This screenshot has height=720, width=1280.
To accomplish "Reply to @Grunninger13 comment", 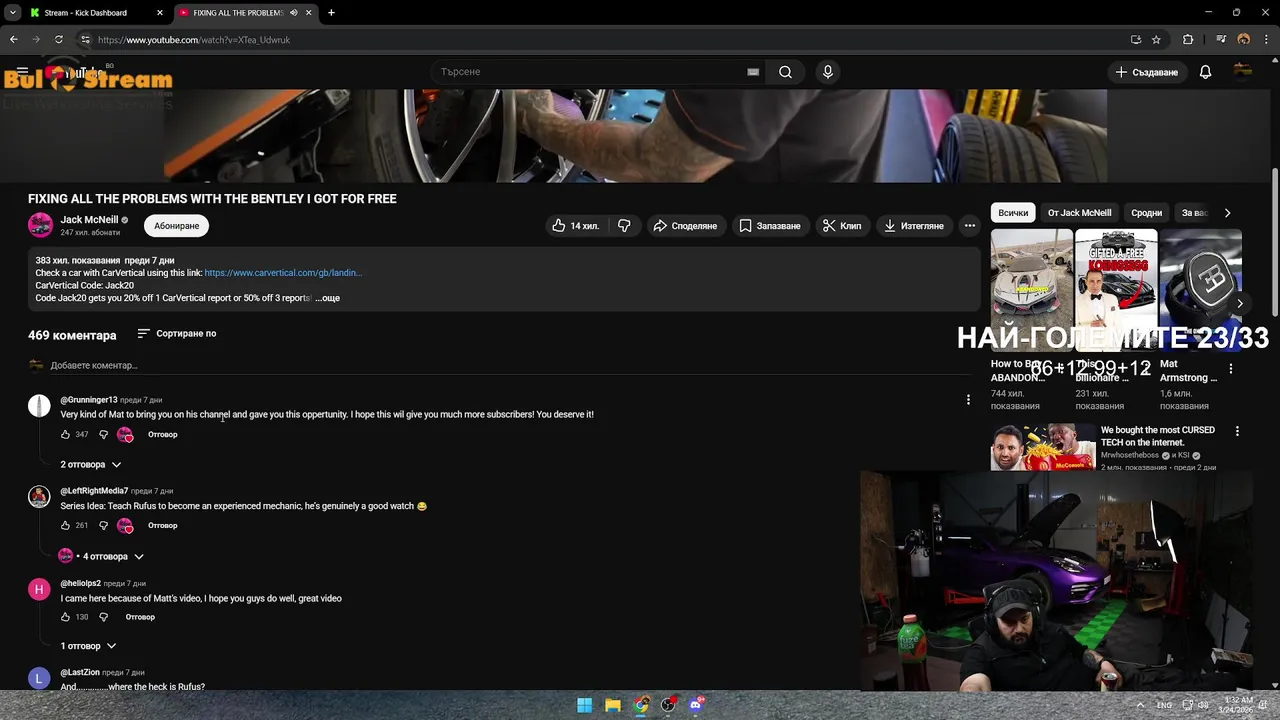I will click(x=163, y=434).
